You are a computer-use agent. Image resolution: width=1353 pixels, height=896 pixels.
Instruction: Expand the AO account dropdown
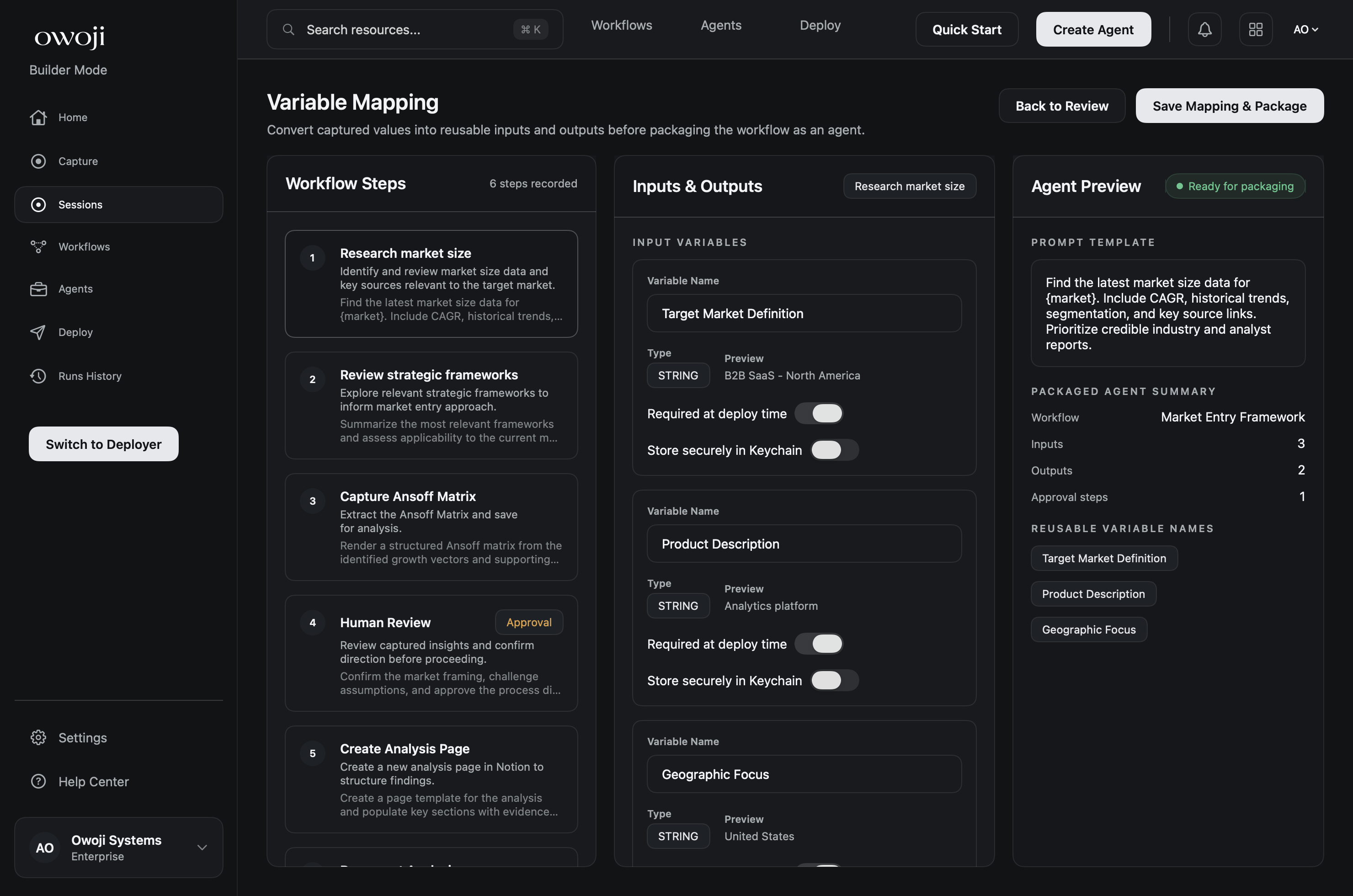[1306, 29]
